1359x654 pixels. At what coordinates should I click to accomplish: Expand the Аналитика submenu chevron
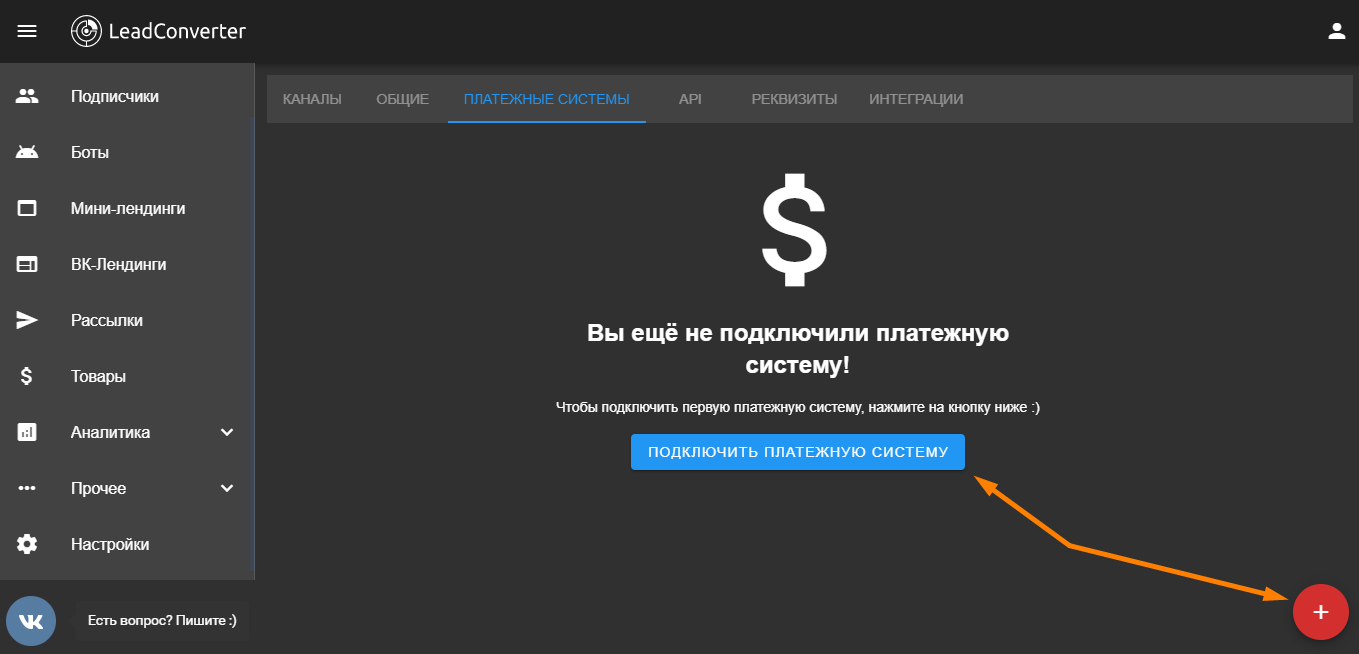pyautogui.click(x=227, y=433)
